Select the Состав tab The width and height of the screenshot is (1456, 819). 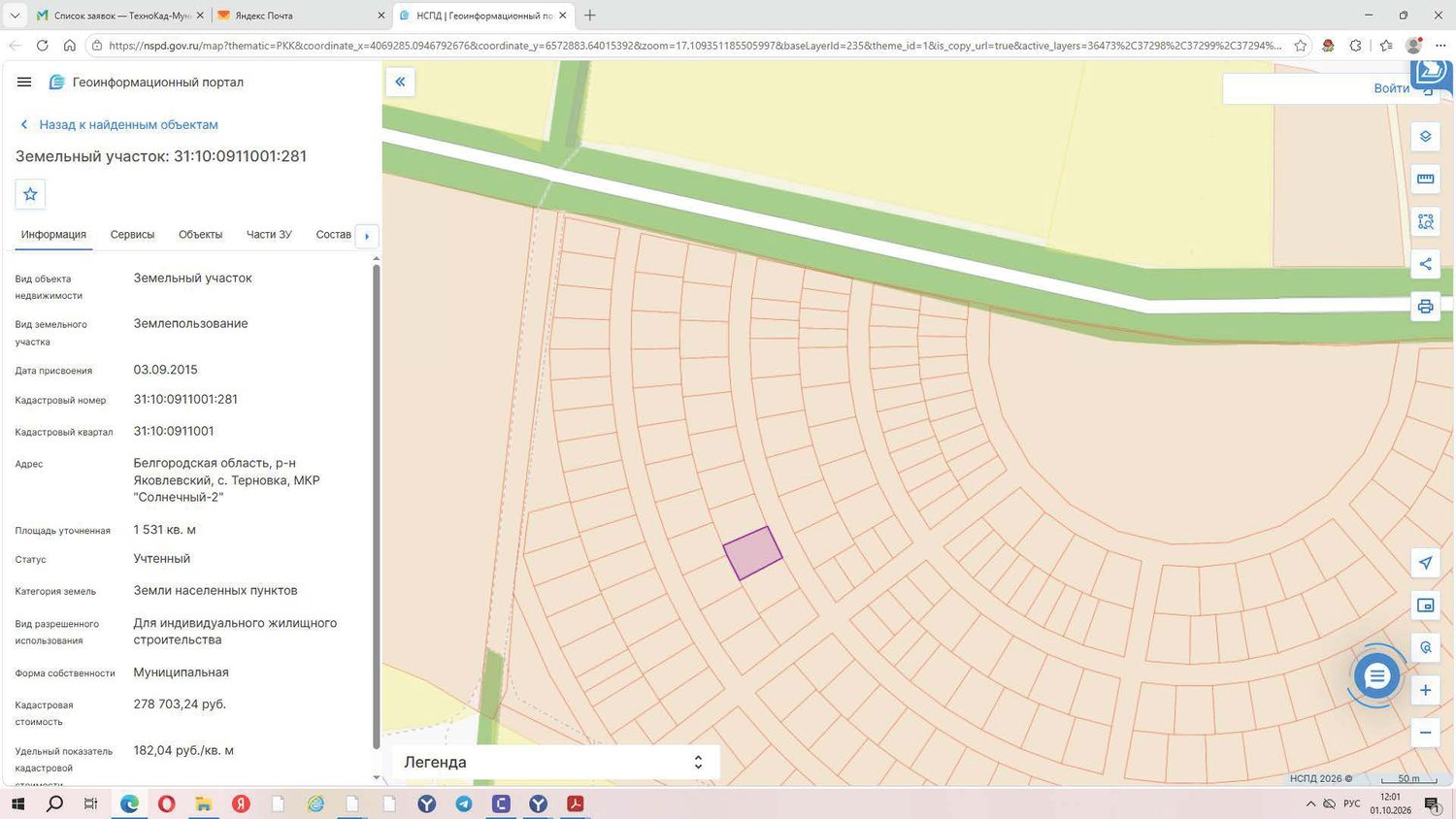click(x=334, y=235)
